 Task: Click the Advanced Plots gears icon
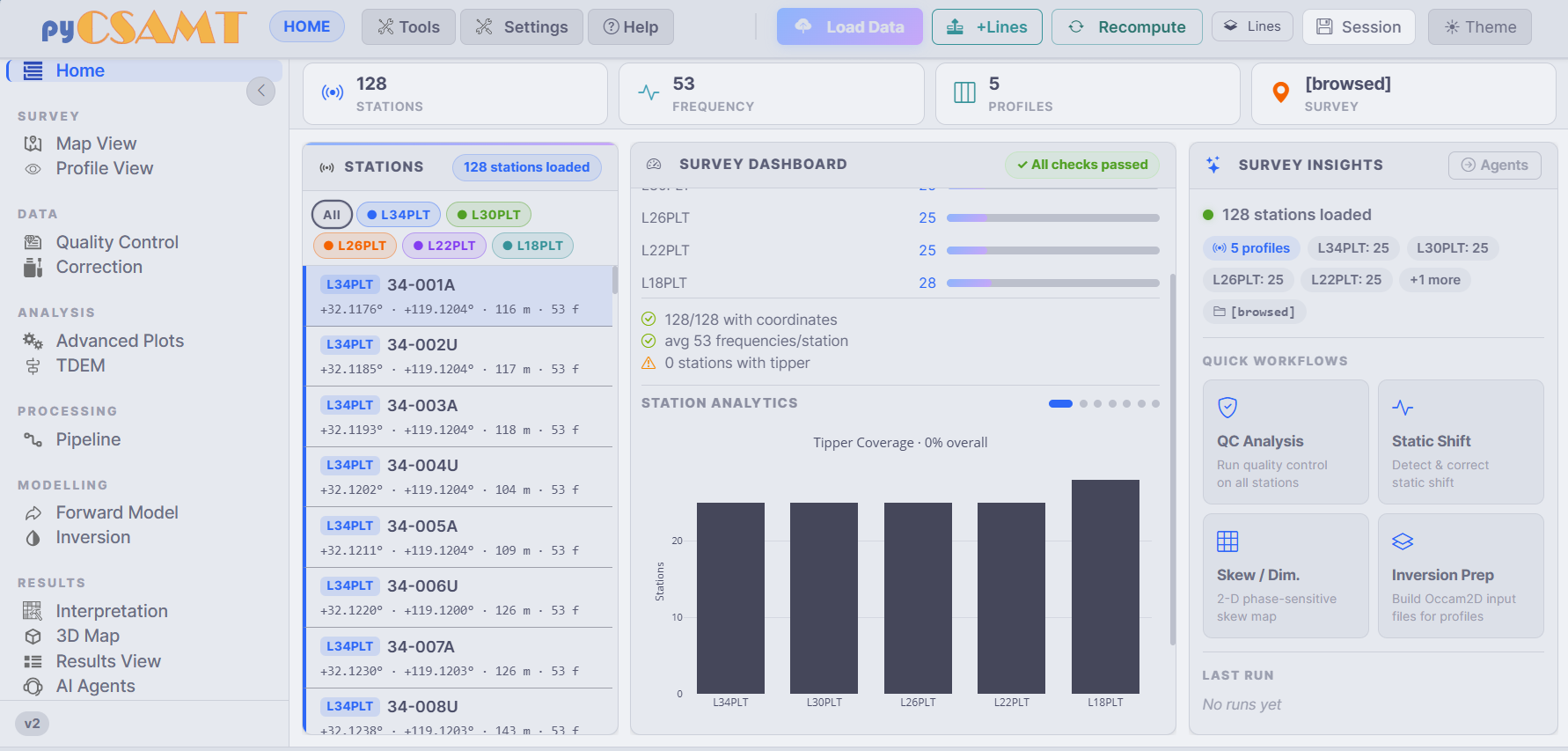[33, 341]
